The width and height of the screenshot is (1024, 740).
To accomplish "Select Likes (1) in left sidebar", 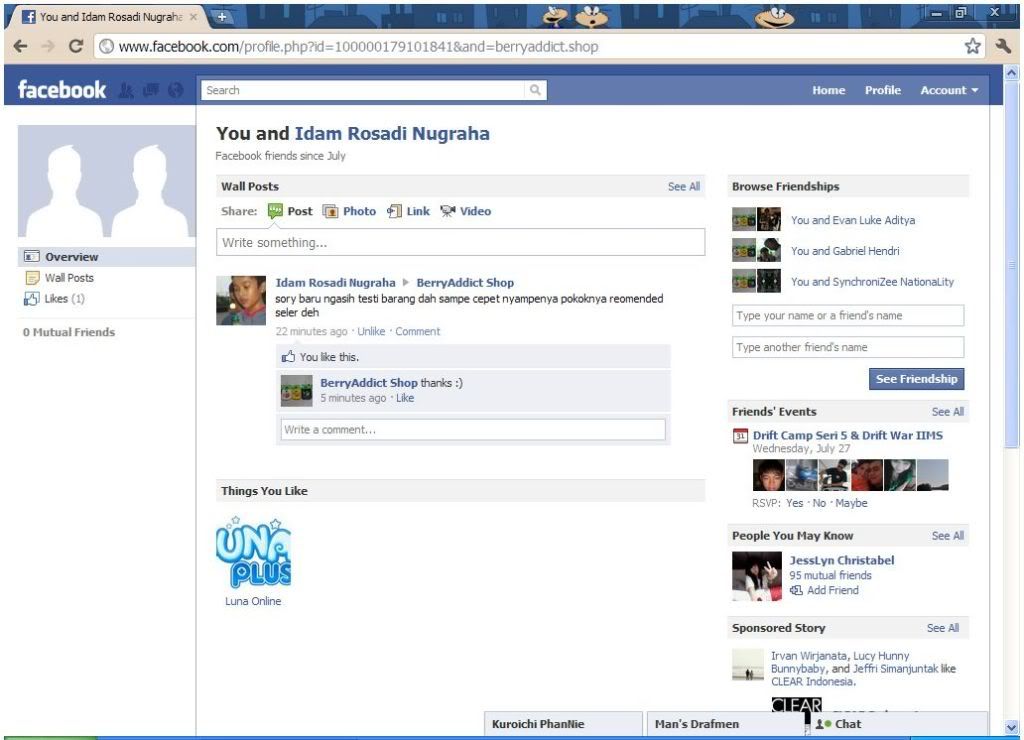I will [55, 298].
